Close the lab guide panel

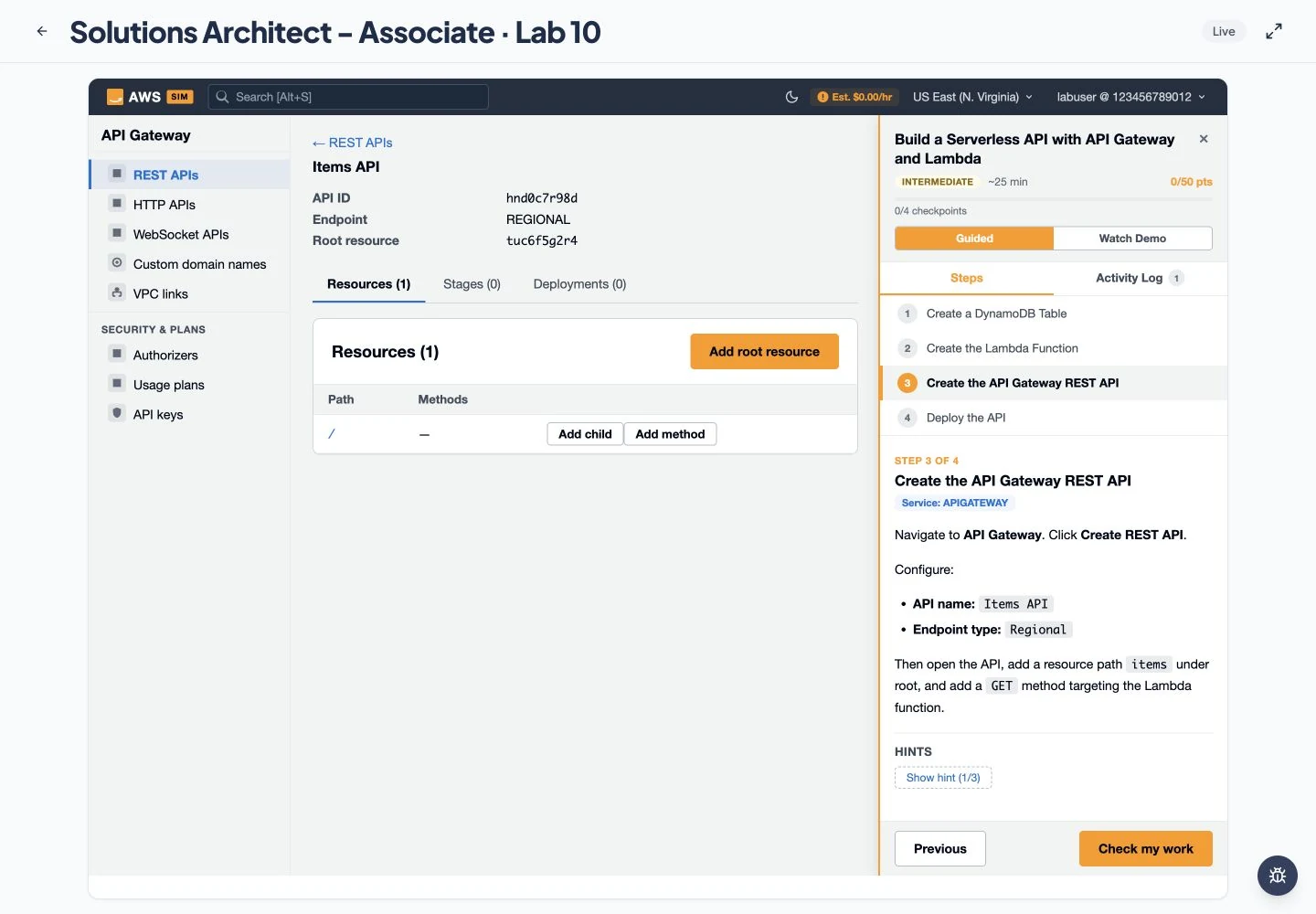pyautogui.click(x=1204, y=139)
